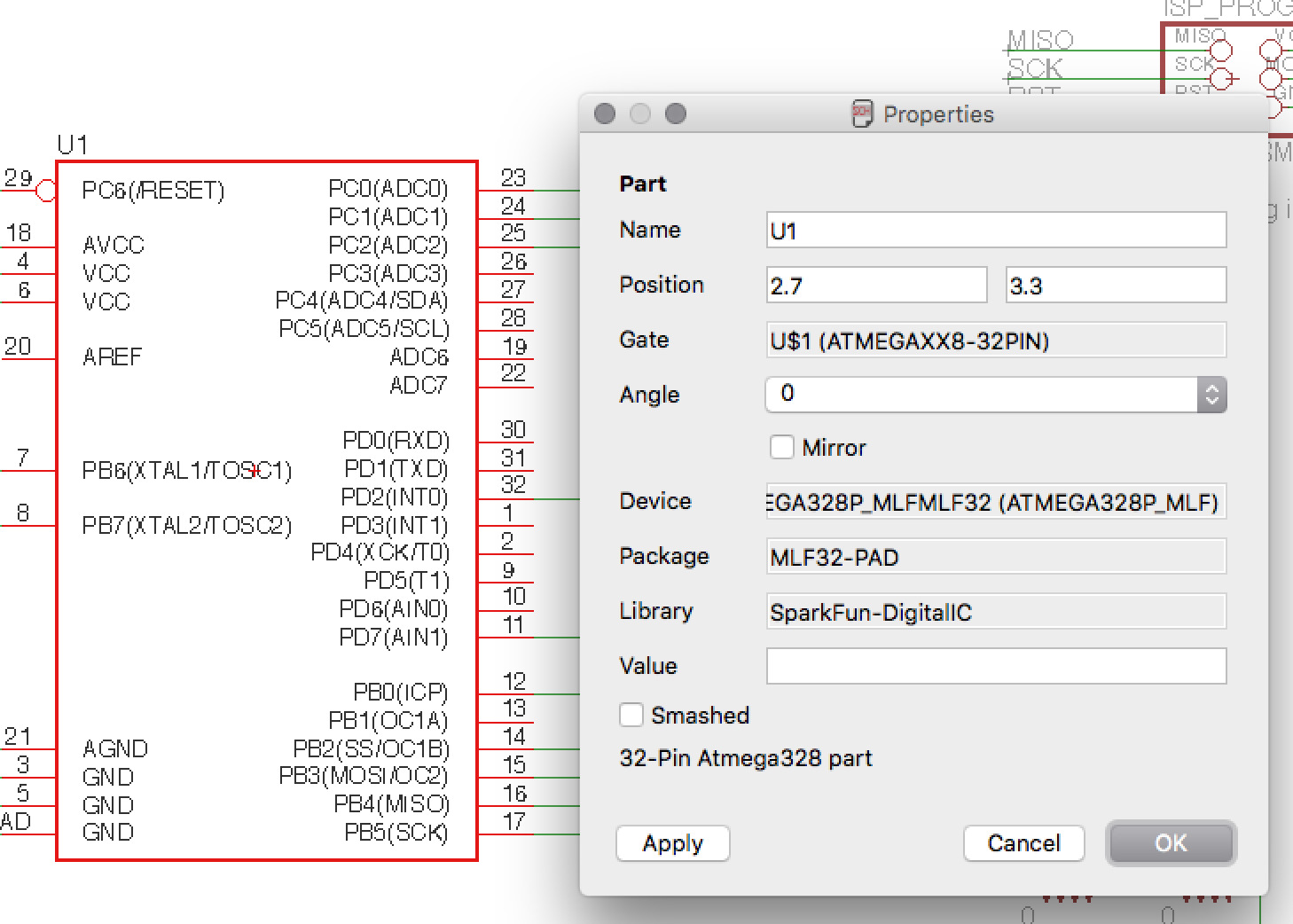This screenshot has height=924, width=1293.
Task: Click the Properties window title icon
Action: tap(862, 114)
